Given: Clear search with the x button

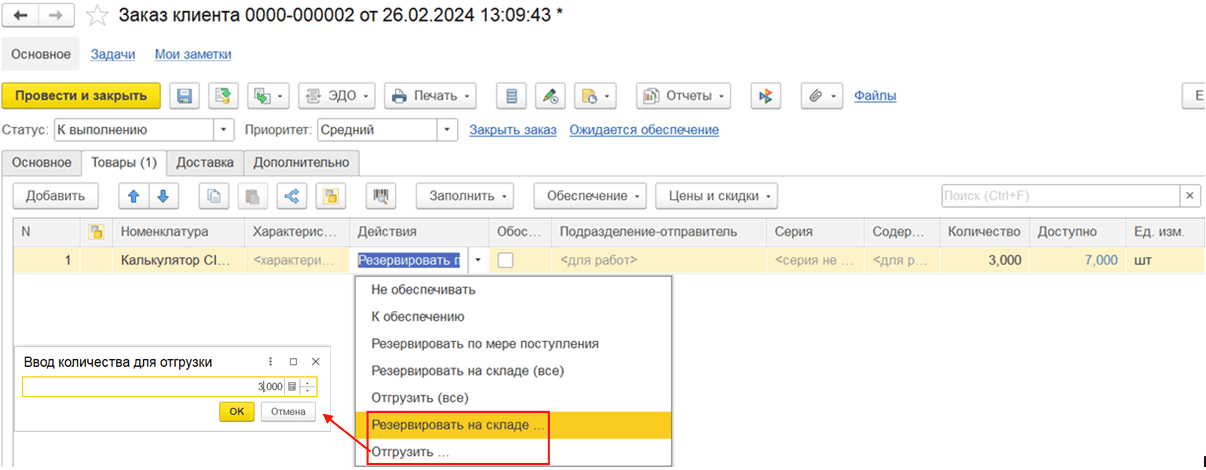Looking at the screenshot, I should pyautogui.click(x=1190, y=196).
